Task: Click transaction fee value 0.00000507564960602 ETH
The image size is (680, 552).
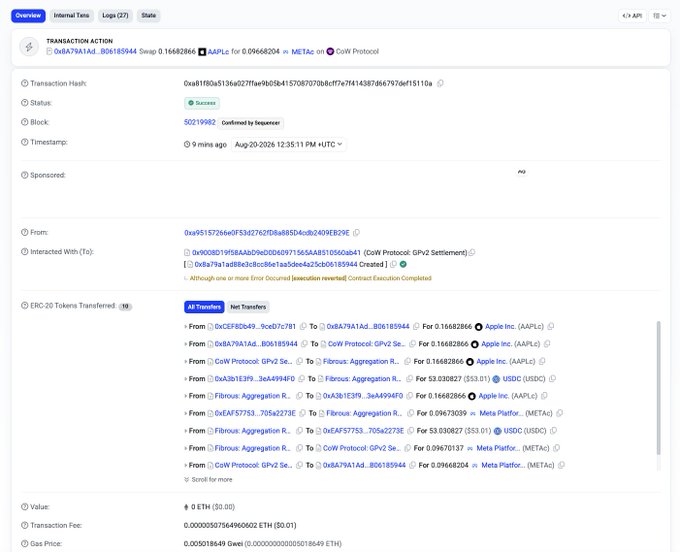Action: click(240, 526)
